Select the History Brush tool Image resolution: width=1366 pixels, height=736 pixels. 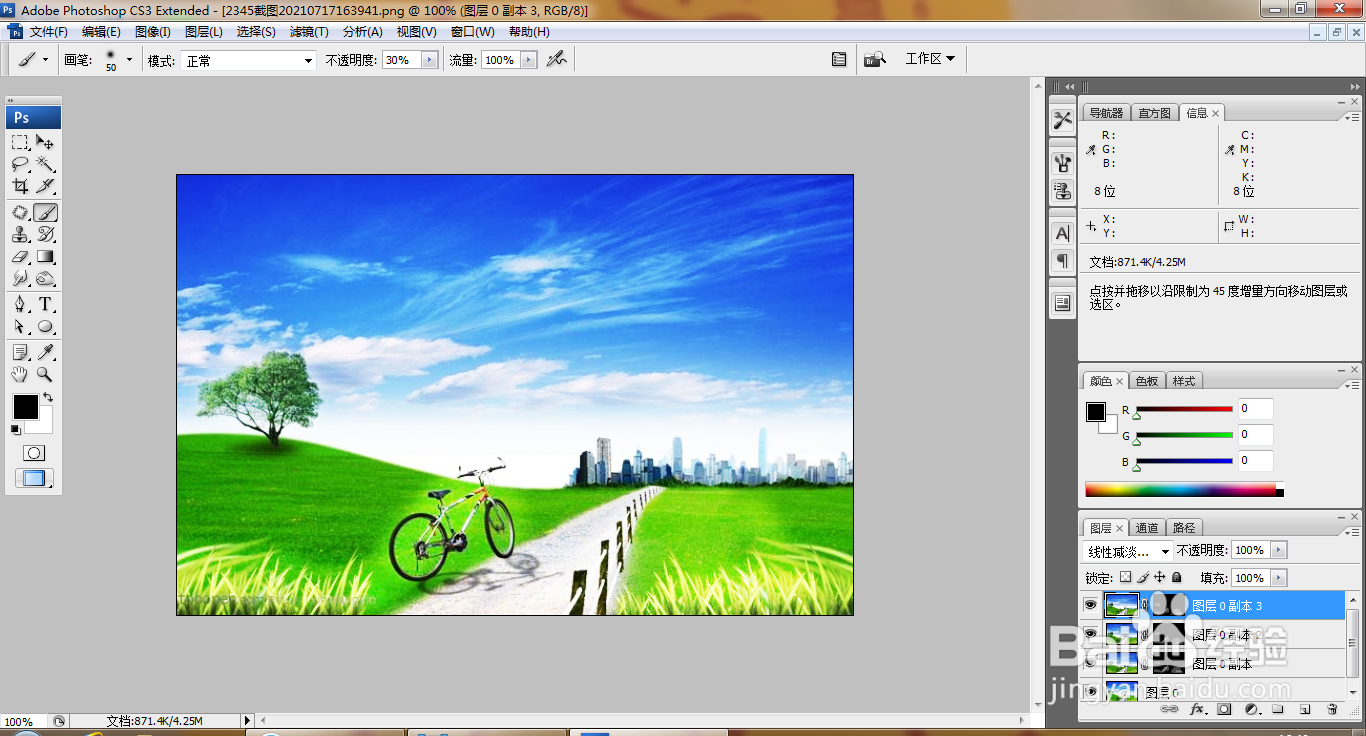click(x=45, y=234)
